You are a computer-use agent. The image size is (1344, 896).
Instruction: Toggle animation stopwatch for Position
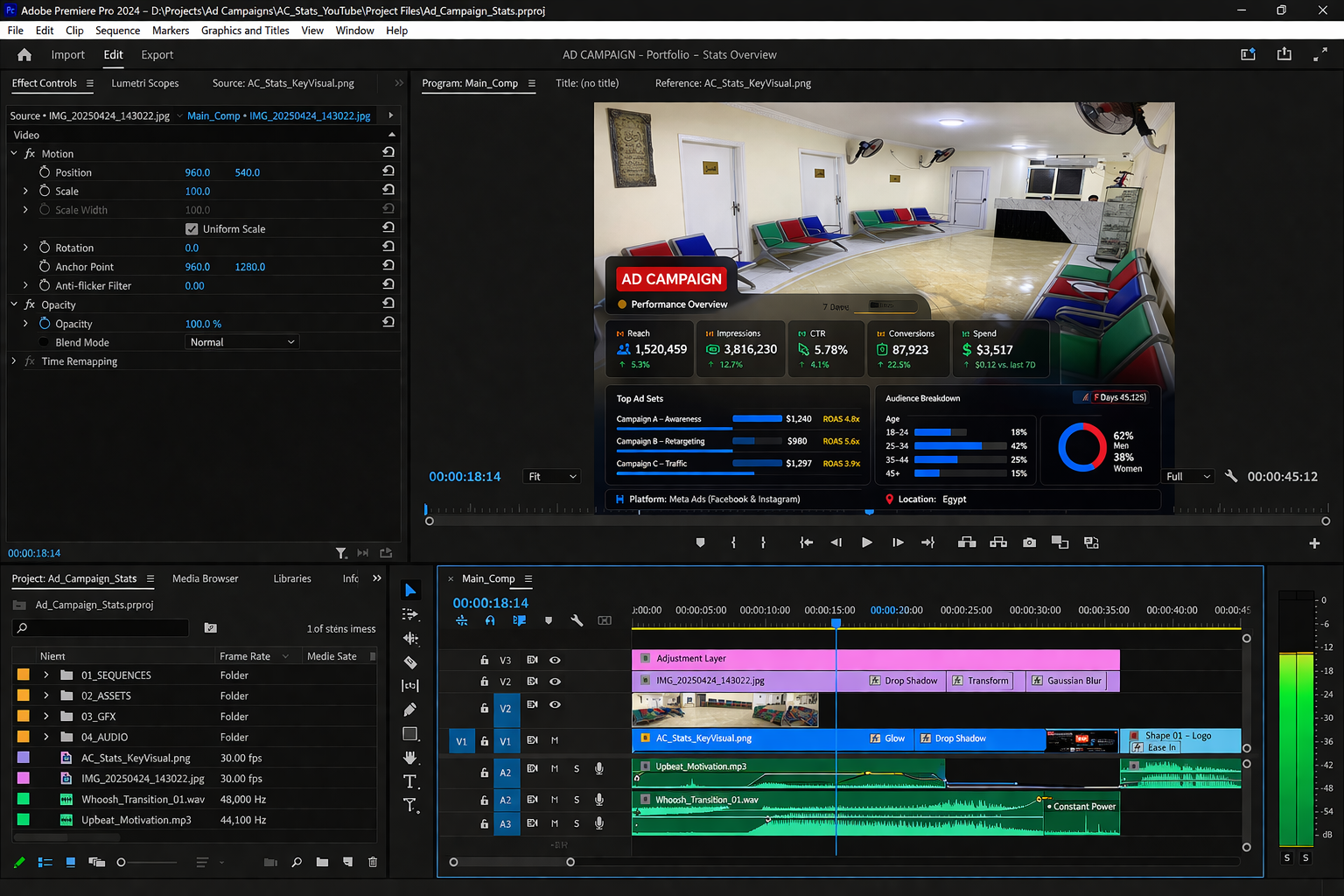(45, 172)
